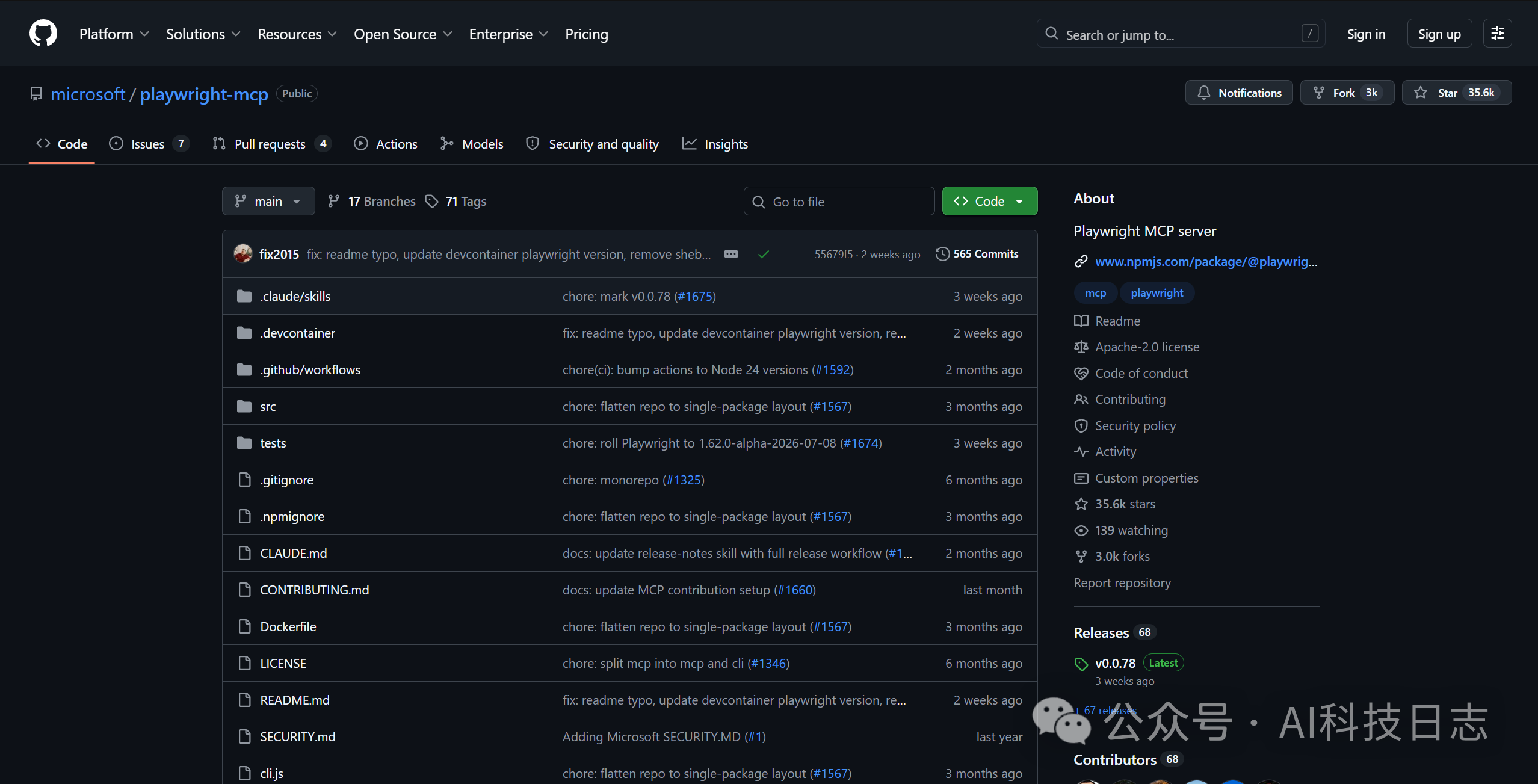Image resolution: width=1538 pixels, height=784 pixels.
Task: Click the Sign up button
Action: click(x=1439, y=34)
